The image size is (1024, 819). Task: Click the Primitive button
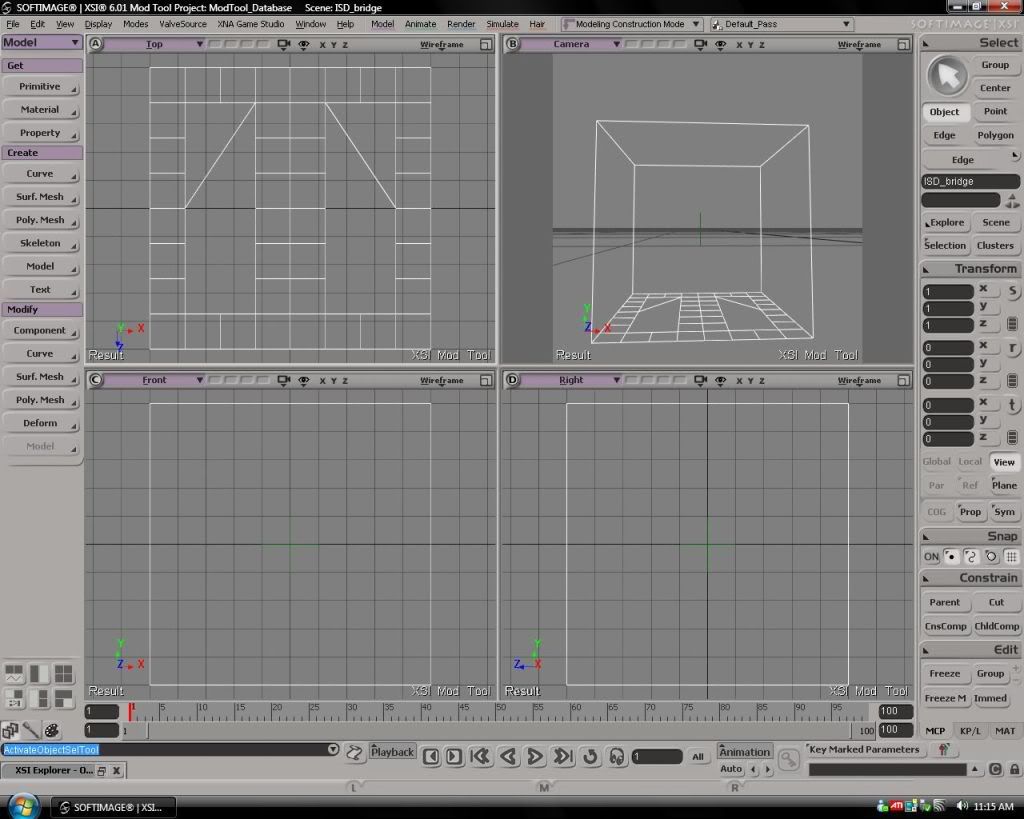tap(40, 86)
